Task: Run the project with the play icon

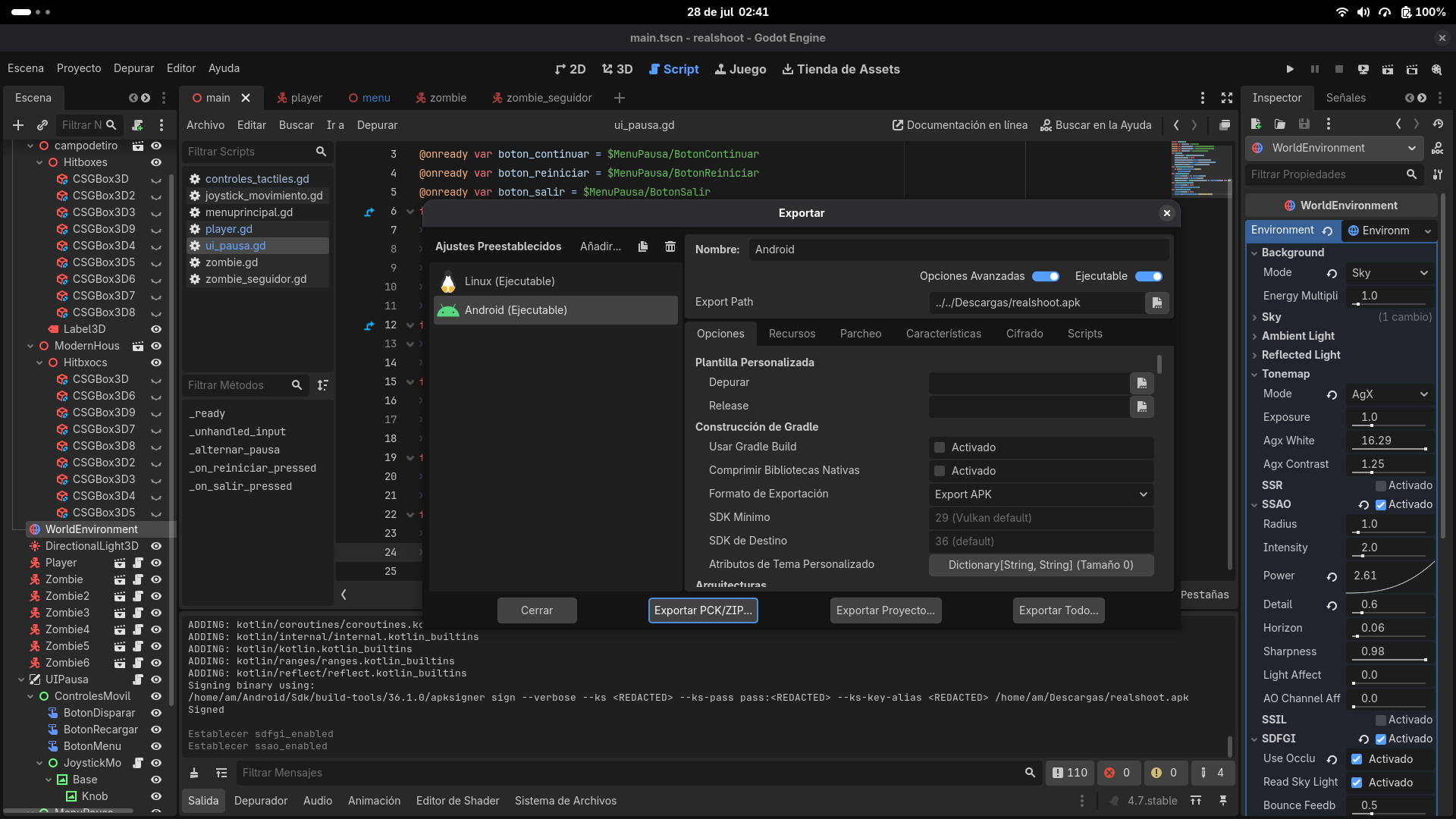Action: coord(1290,69)
